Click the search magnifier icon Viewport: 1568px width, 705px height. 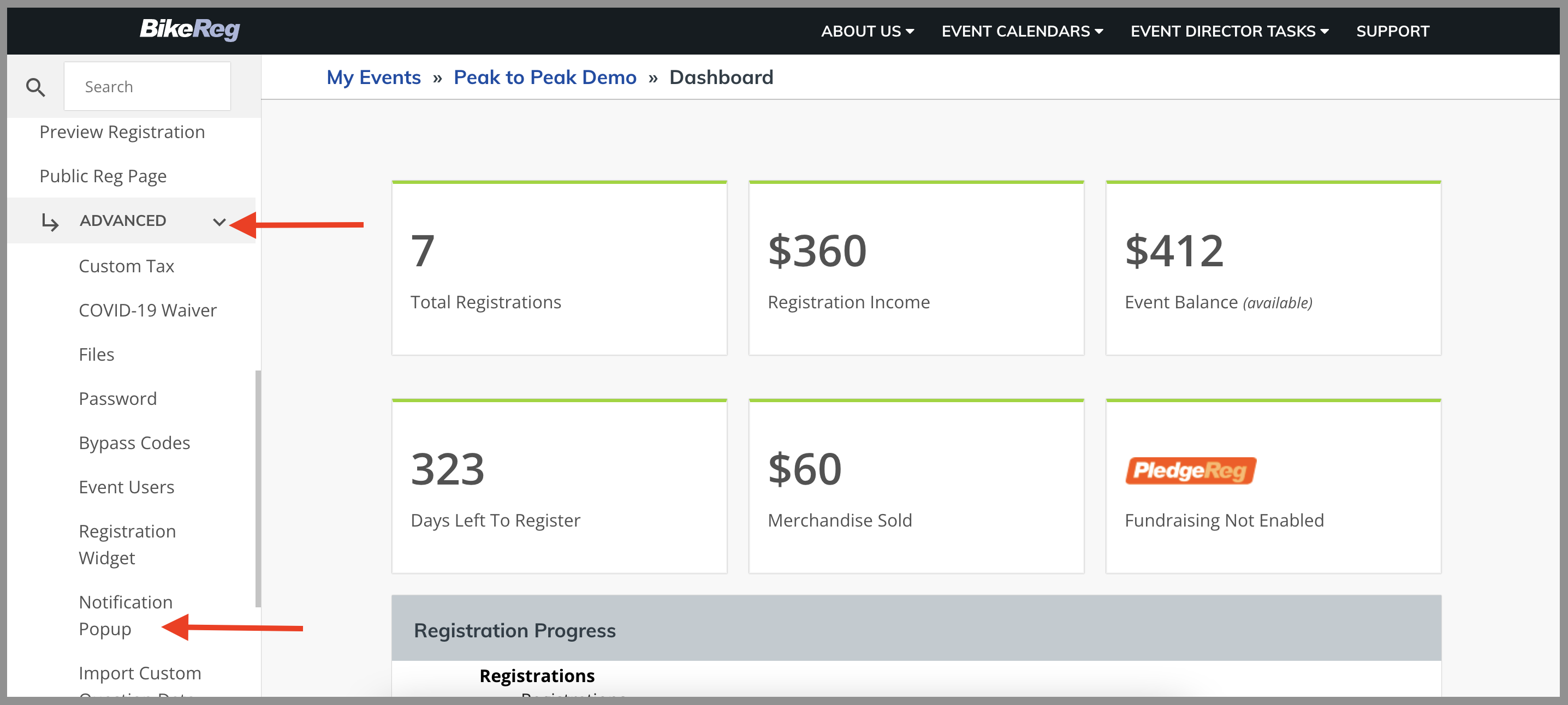[35, 87]
